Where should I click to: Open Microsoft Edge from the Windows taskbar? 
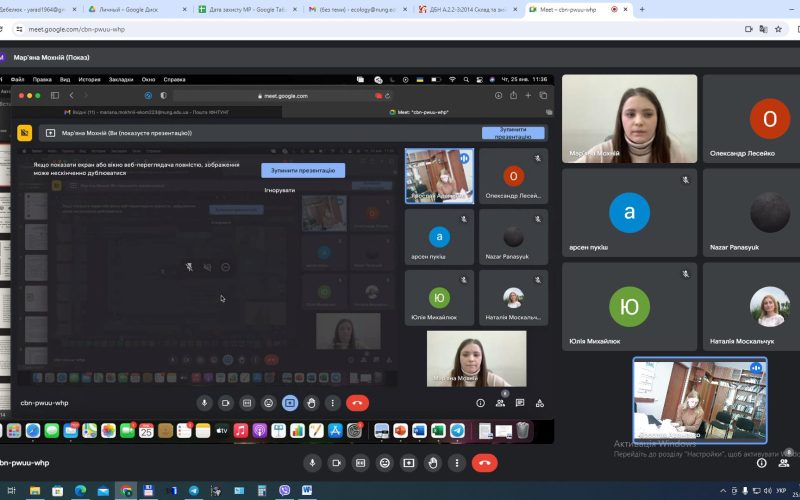pos(80,491)
